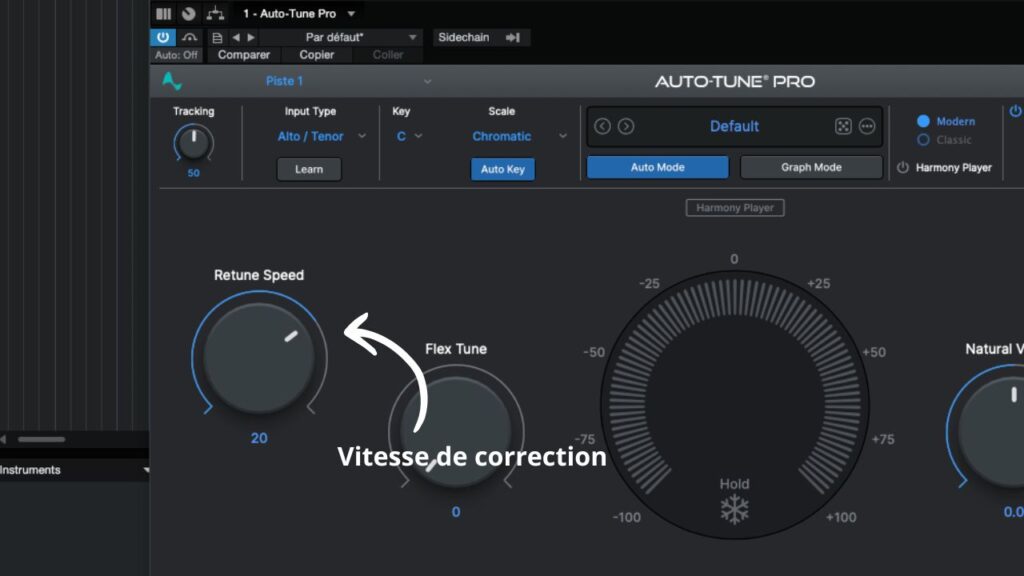Click the Auto Key button
This screenshot has width=1024, height=576.
pos(503,169)
